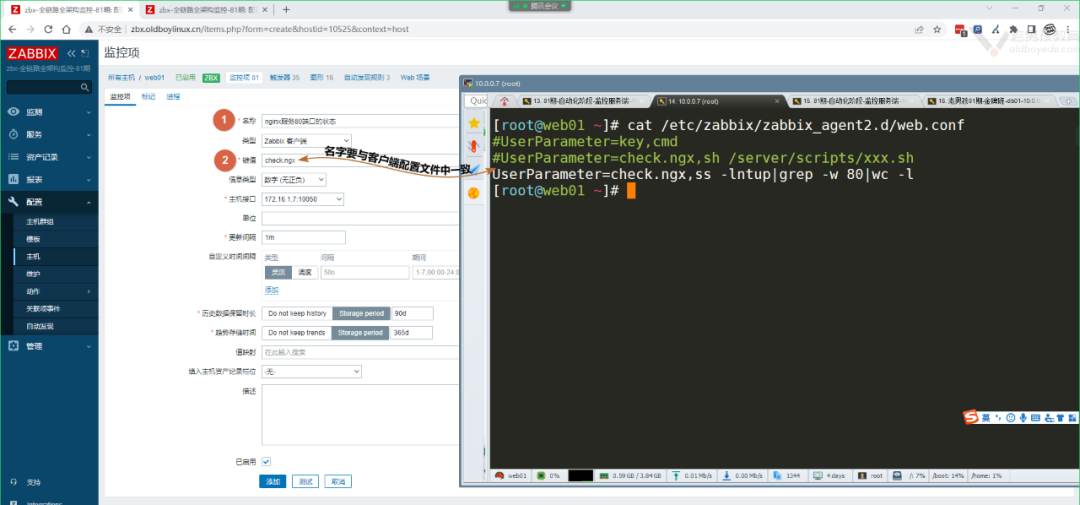
Task: Open the 信息类型 dropdown 数字 (无正负)
Action: [294, 179]
